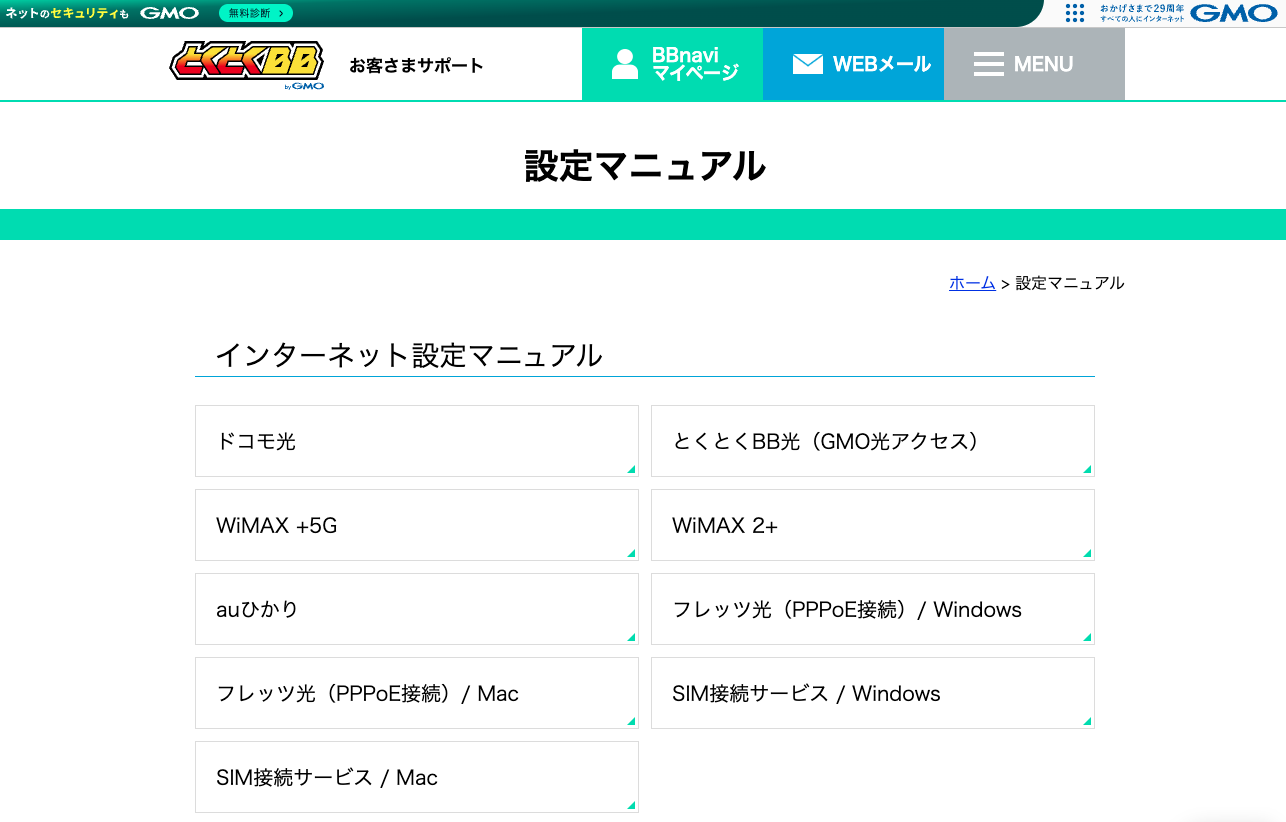The image size is (1286, 822).
Task: Open the WiMAX +5G manual
Action: (417, 525)
